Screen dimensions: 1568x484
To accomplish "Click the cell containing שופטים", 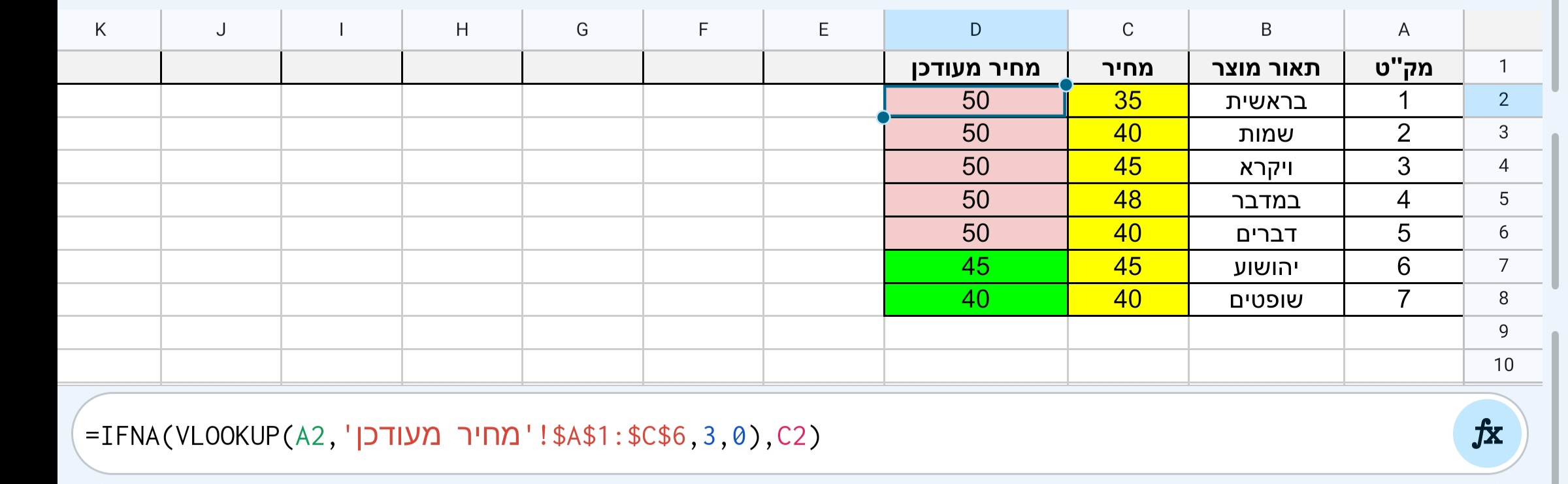I will point(1266,300).
